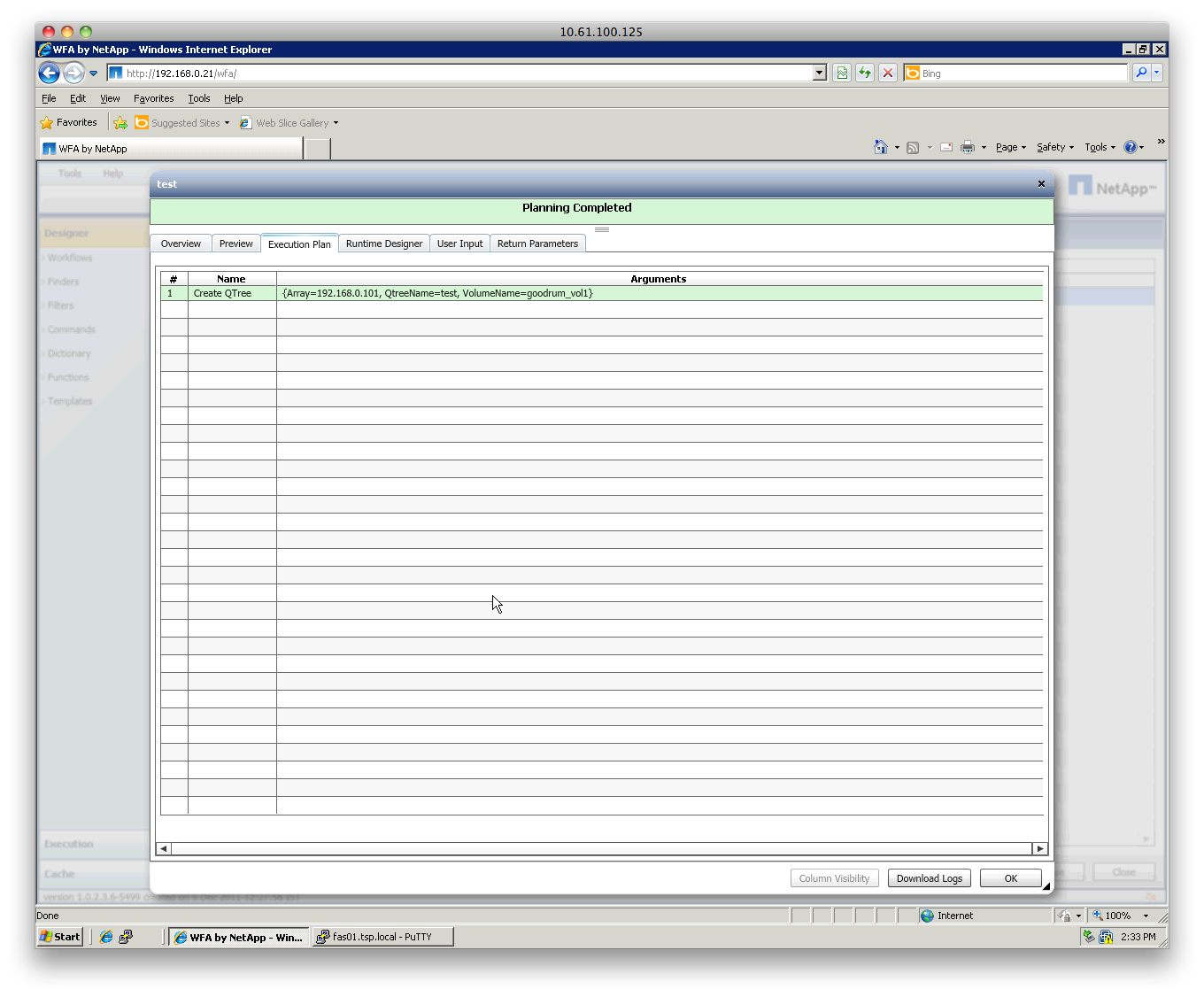
Task: Click the Internet security zone indicator
Action: coord(946,916)
